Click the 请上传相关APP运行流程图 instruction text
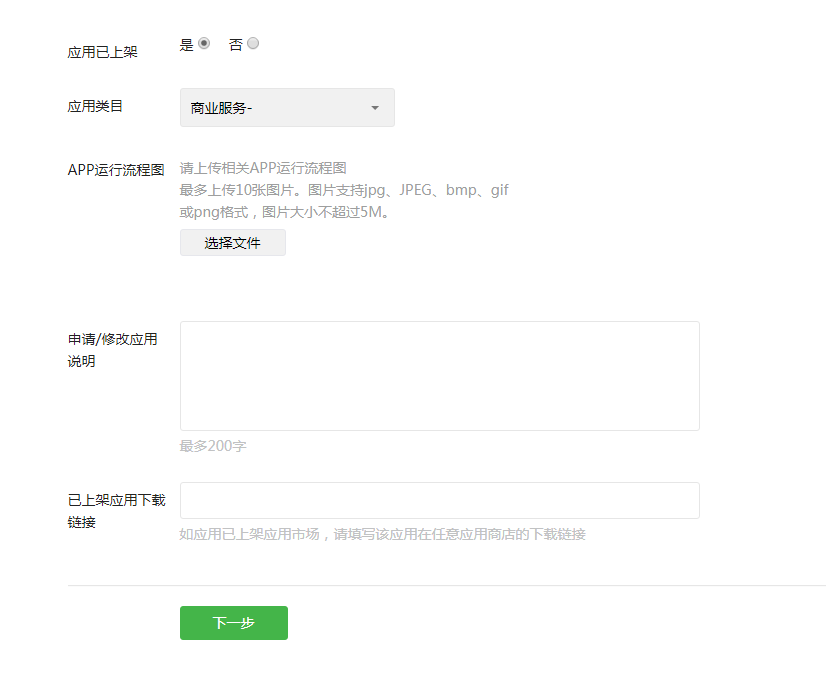The height and width of the screenshot is (692, 826). tap(263, 168)
